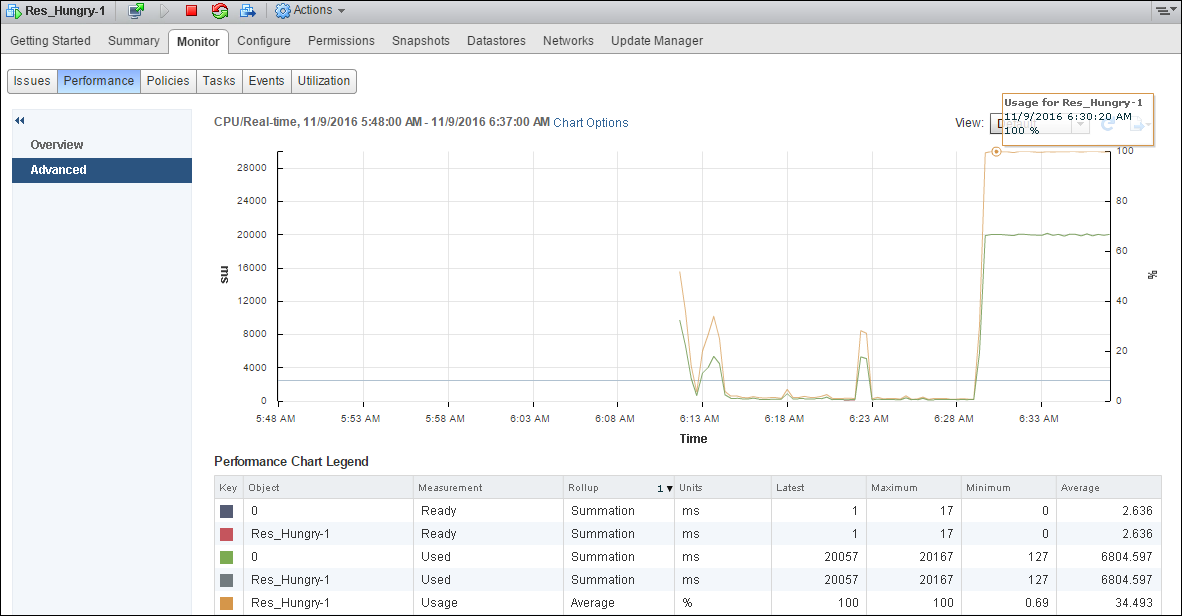
Task: Select Advanced in the left navigation
Action: (x=102, y=170)
